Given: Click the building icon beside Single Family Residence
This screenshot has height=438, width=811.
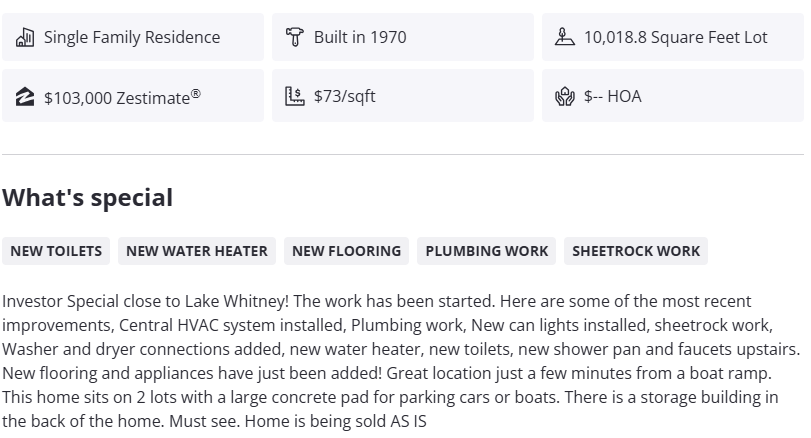Looking at the screenshot, I should click(25, 38).
